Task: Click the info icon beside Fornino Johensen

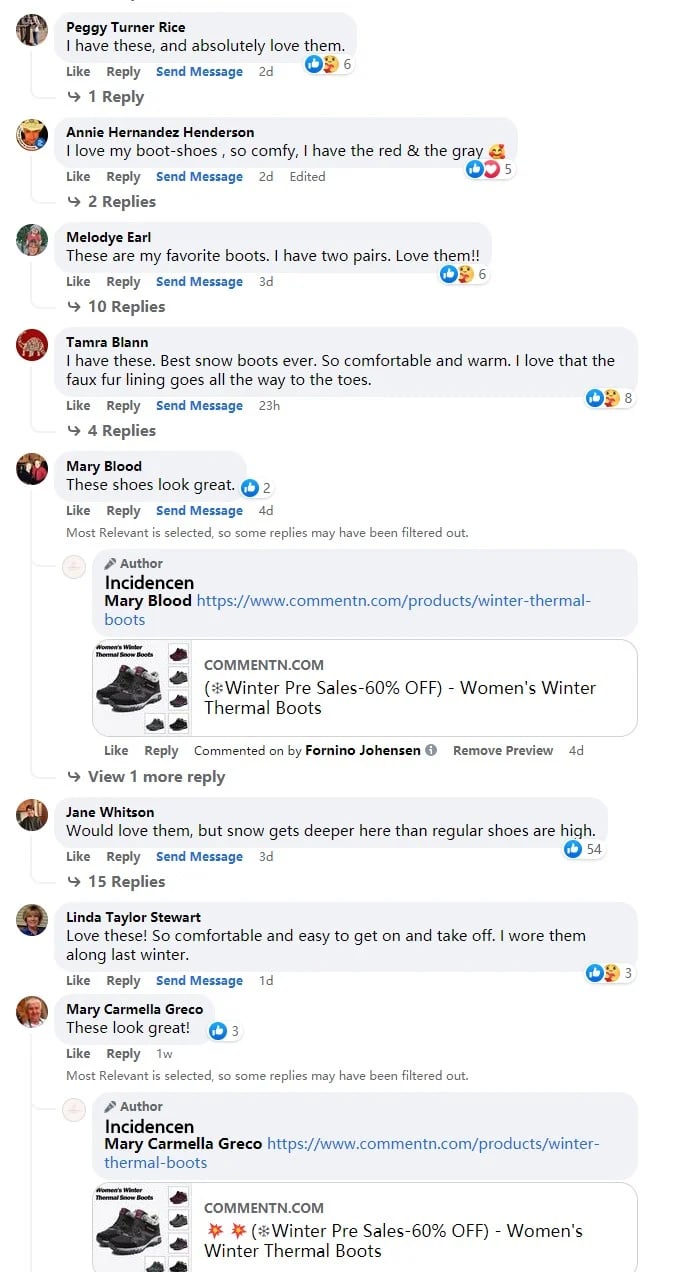Action: pos(431,750)
